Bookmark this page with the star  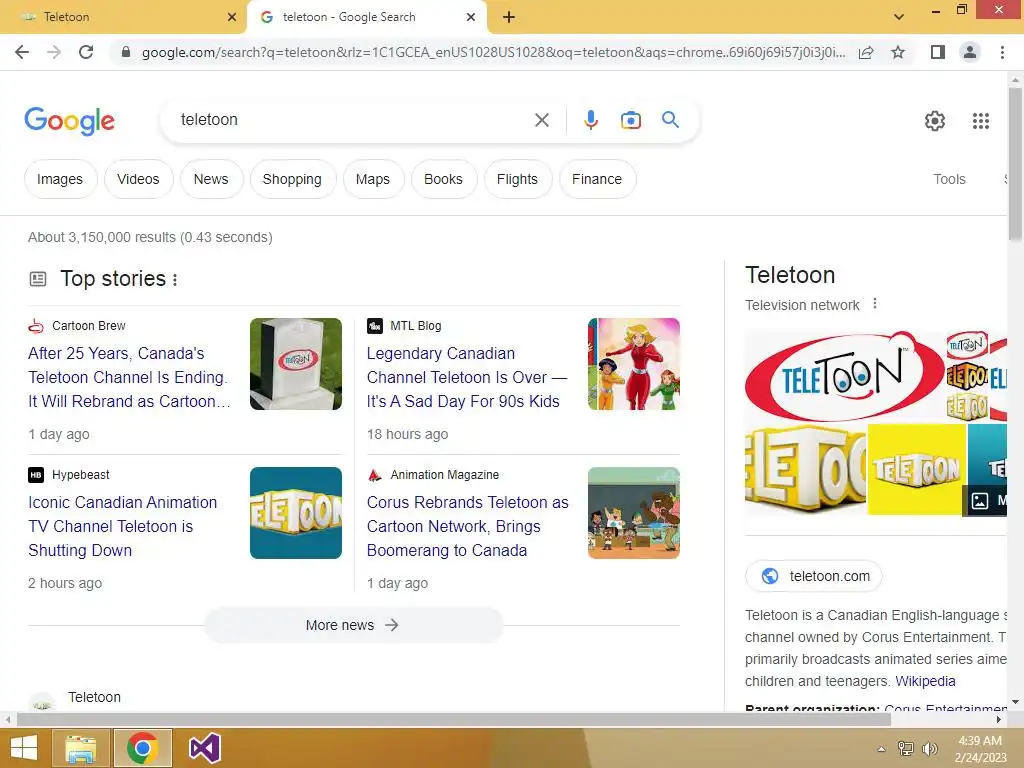(898, 52)
